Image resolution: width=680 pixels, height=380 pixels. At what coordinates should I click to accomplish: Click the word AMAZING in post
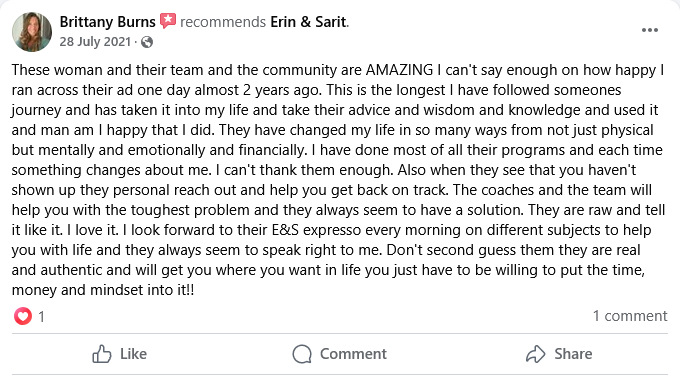pos(399,70)
